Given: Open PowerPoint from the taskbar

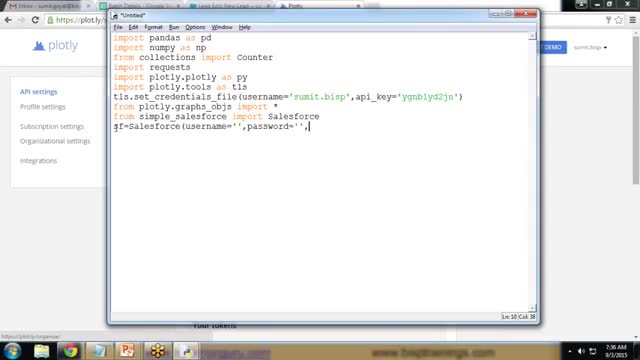Looking at the screenshot, I should [x=127, y=351].
